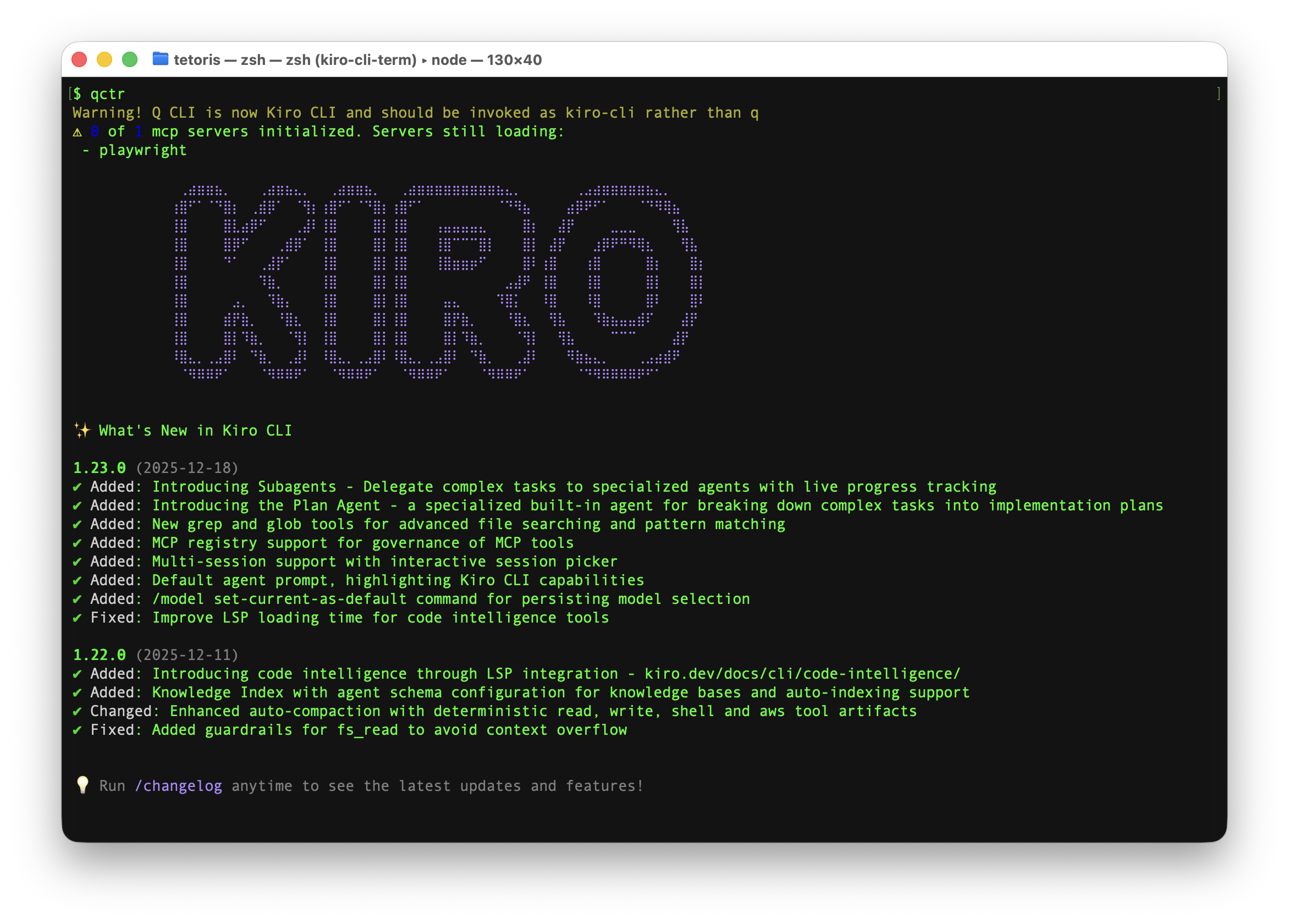Click the green zoom window button

pyautogui.click(x=130, y=59)
